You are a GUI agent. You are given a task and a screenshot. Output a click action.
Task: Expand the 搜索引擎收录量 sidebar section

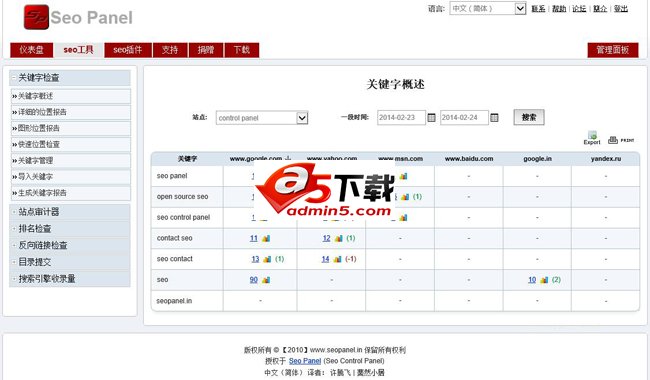[70, 278]
